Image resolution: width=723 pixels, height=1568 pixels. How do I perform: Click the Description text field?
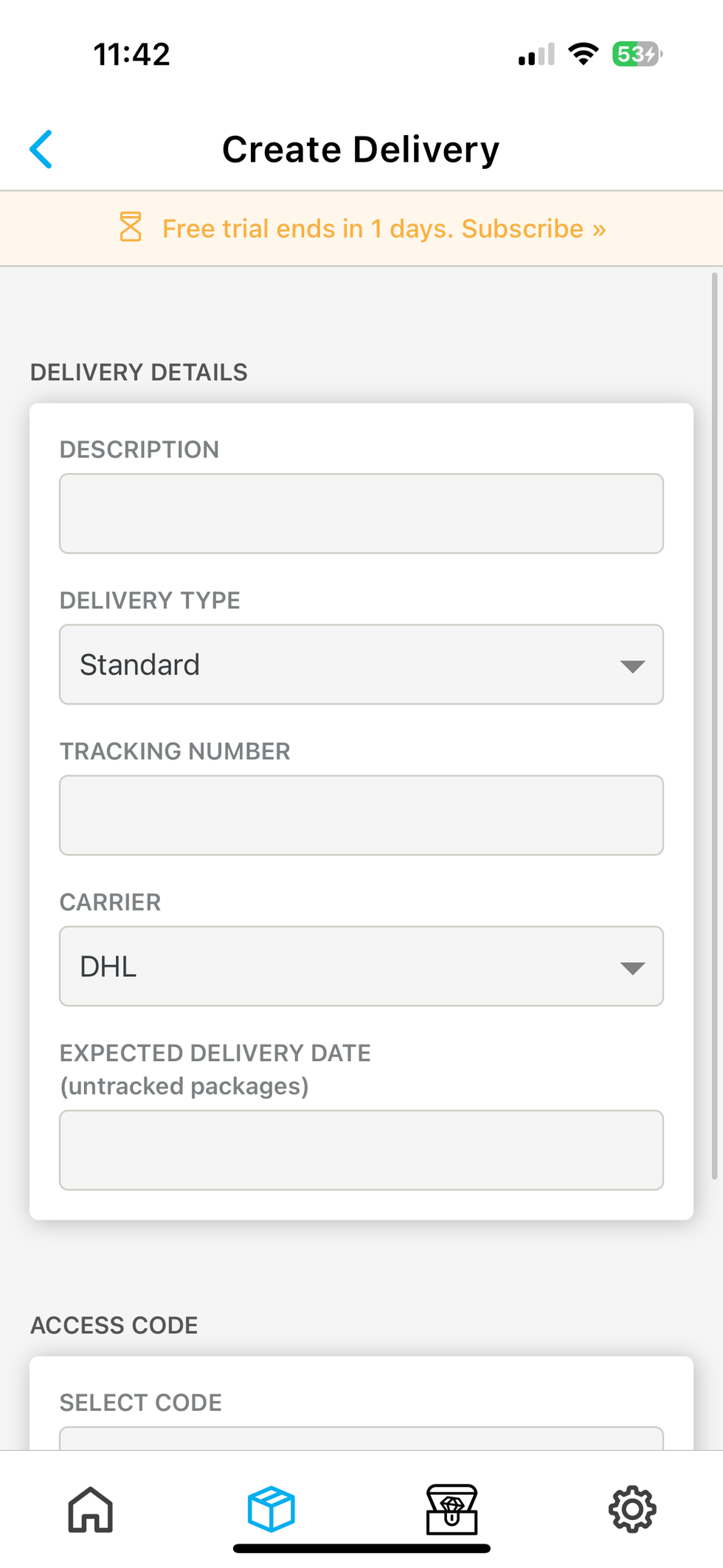pos(361,514)
